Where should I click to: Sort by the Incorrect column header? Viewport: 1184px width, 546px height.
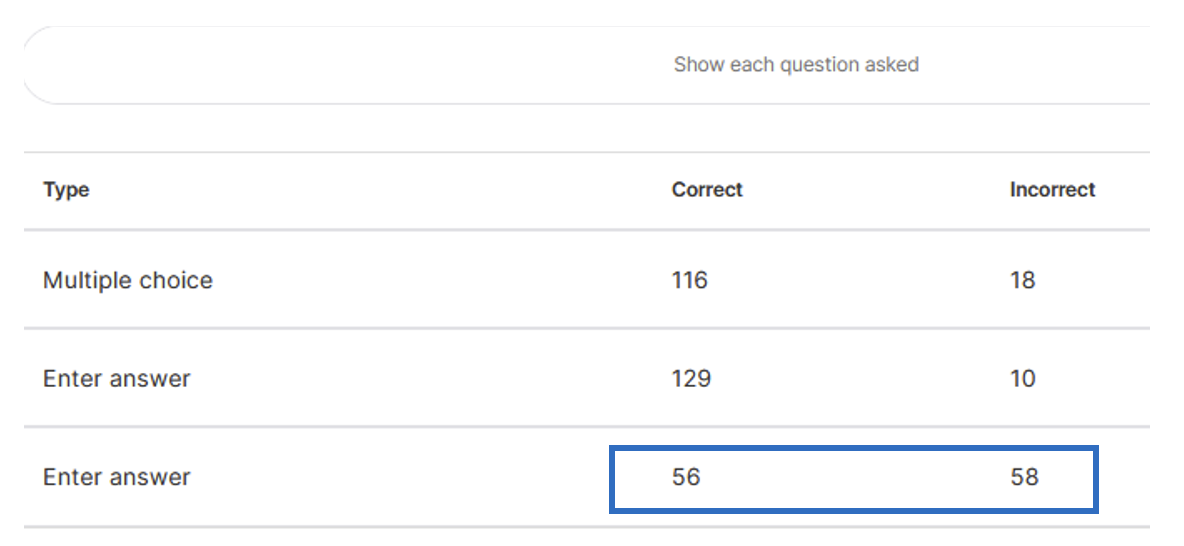coord(1053,190)
